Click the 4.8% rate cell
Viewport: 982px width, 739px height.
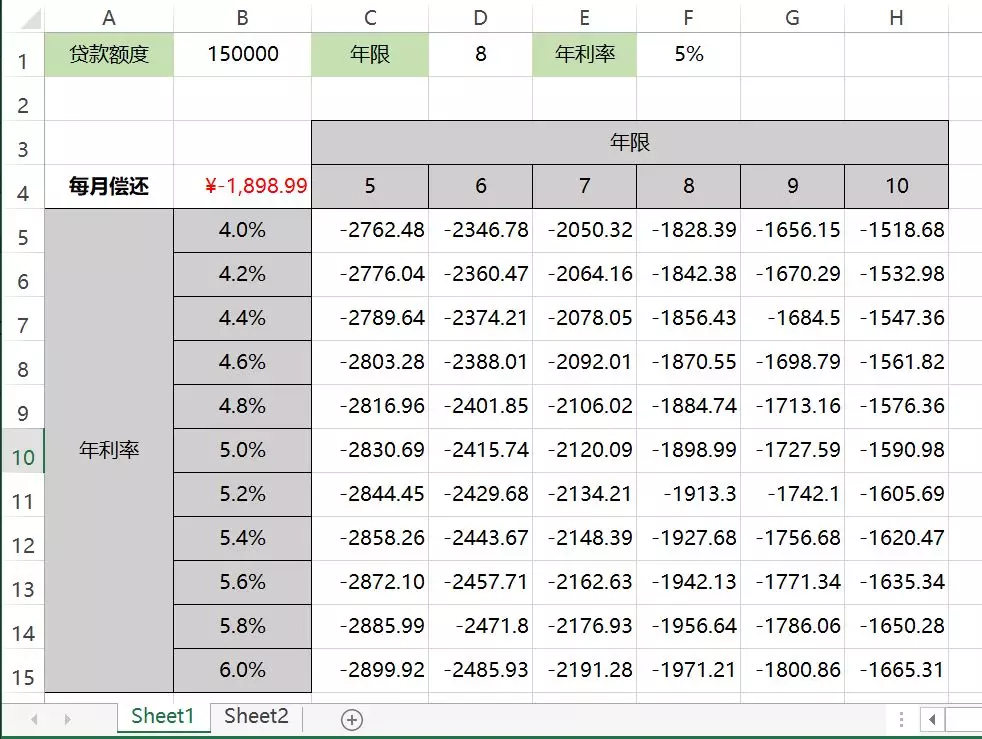(242, 406)
